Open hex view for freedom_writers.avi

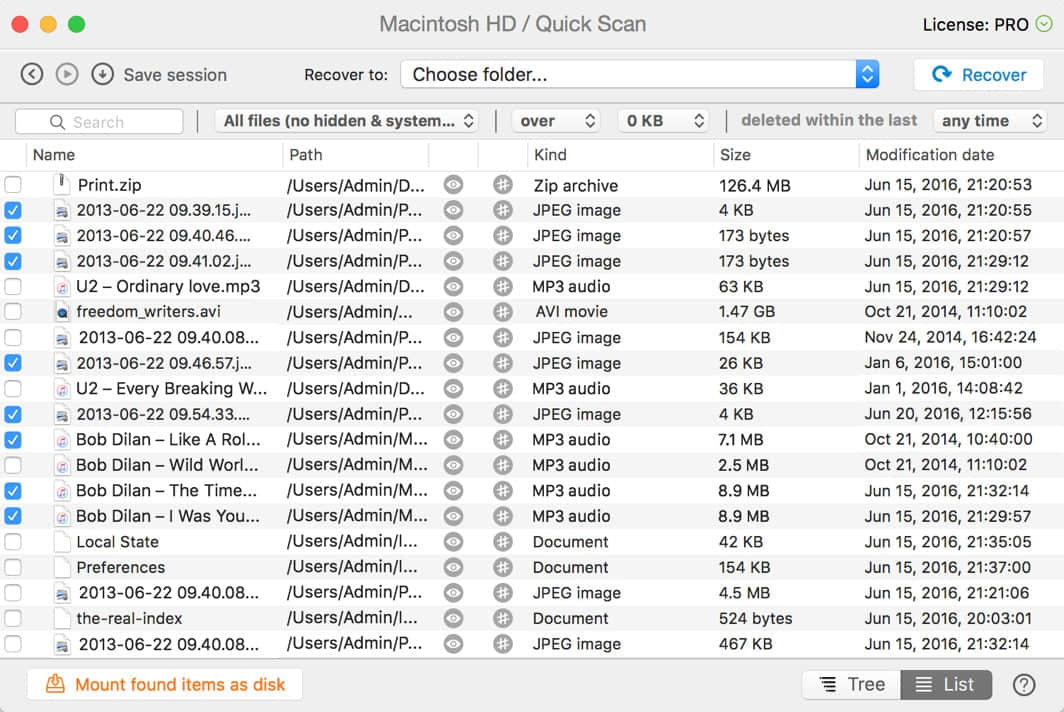[502, 312]
